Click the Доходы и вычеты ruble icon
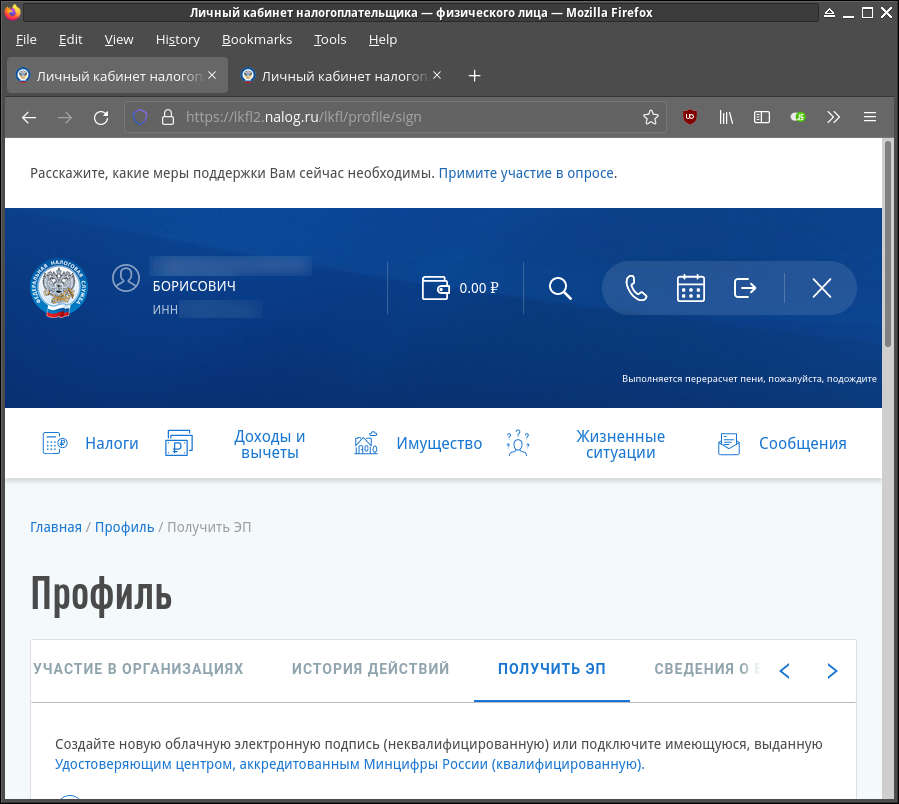 (x=179, y=443)
